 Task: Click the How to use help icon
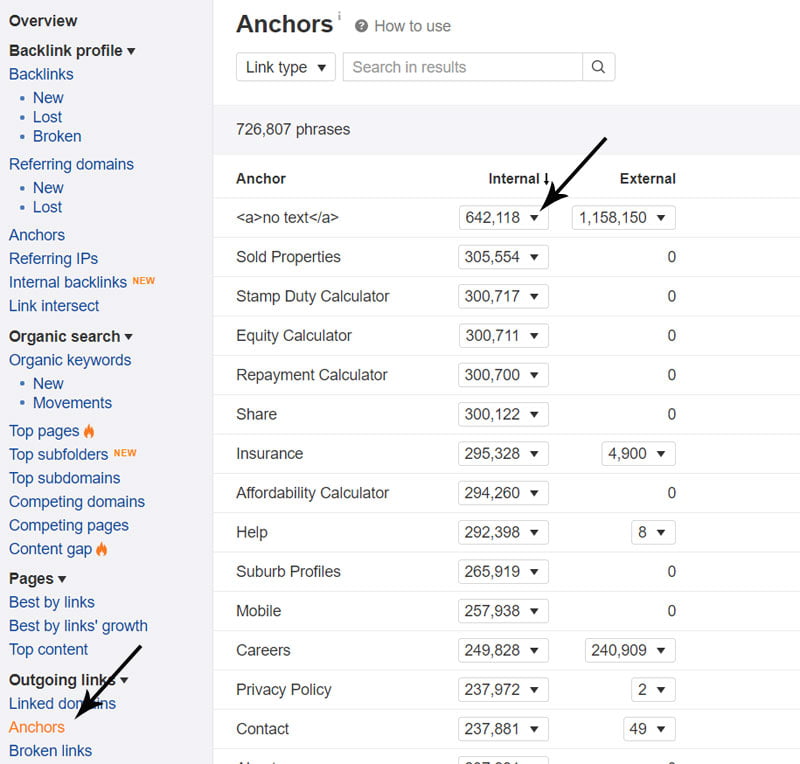click(361, 26)
